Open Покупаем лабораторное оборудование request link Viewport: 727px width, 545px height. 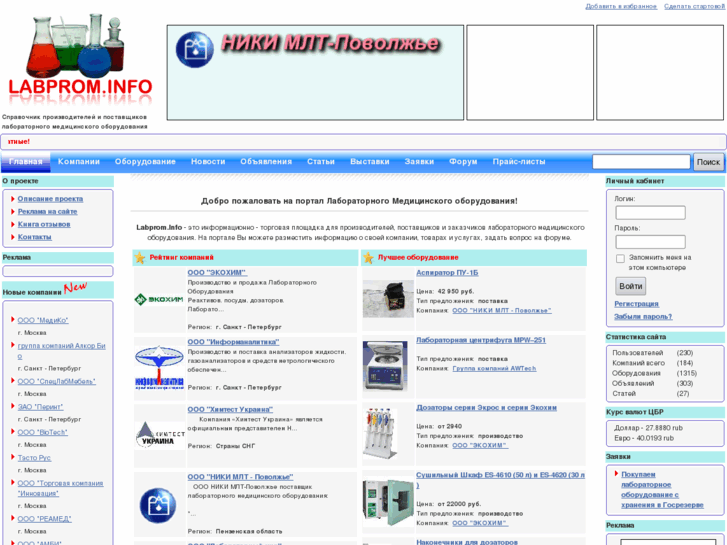pos(662,489)
